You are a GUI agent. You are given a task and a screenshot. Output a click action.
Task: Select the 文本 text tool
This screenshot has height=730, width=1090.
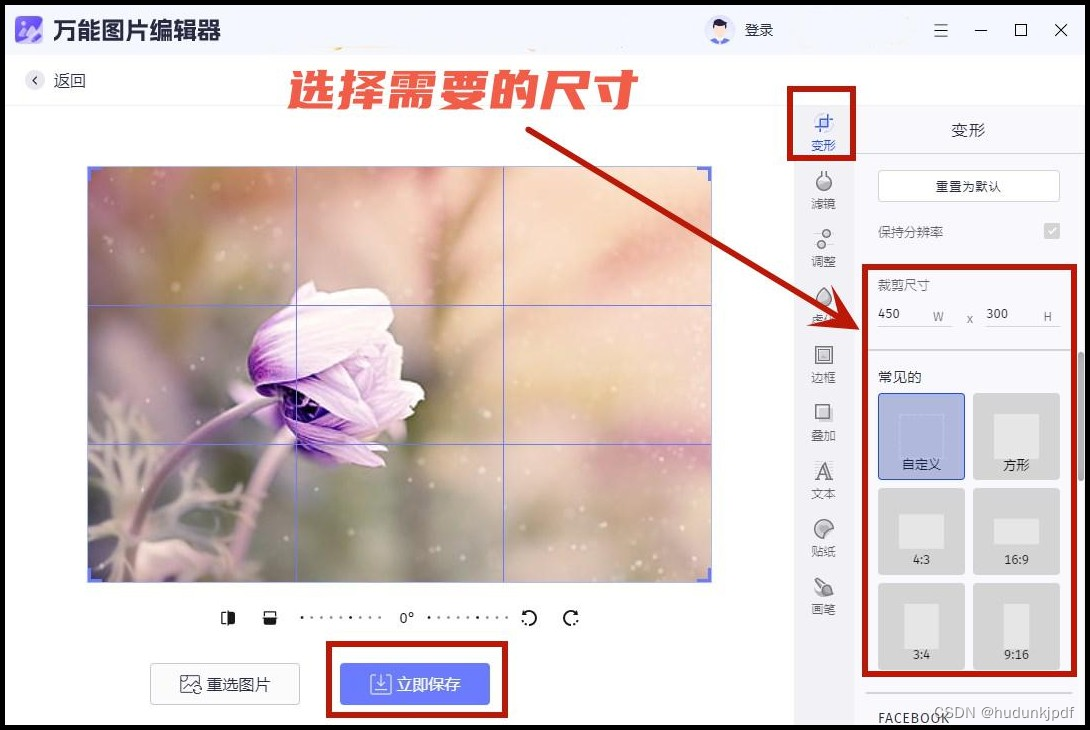(x=822, y=481)
